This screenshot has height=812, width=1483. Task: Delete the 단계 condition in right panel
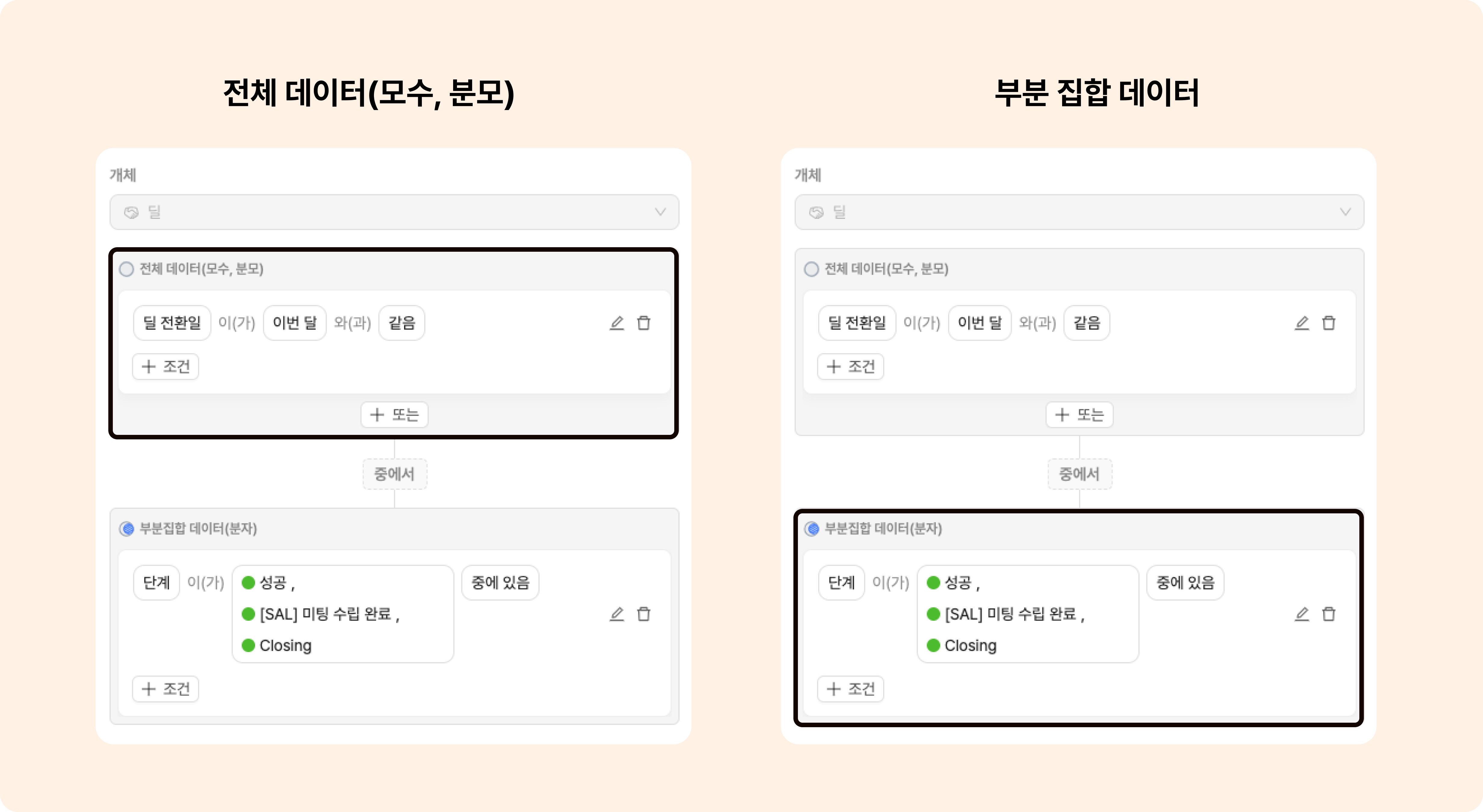1329,614
